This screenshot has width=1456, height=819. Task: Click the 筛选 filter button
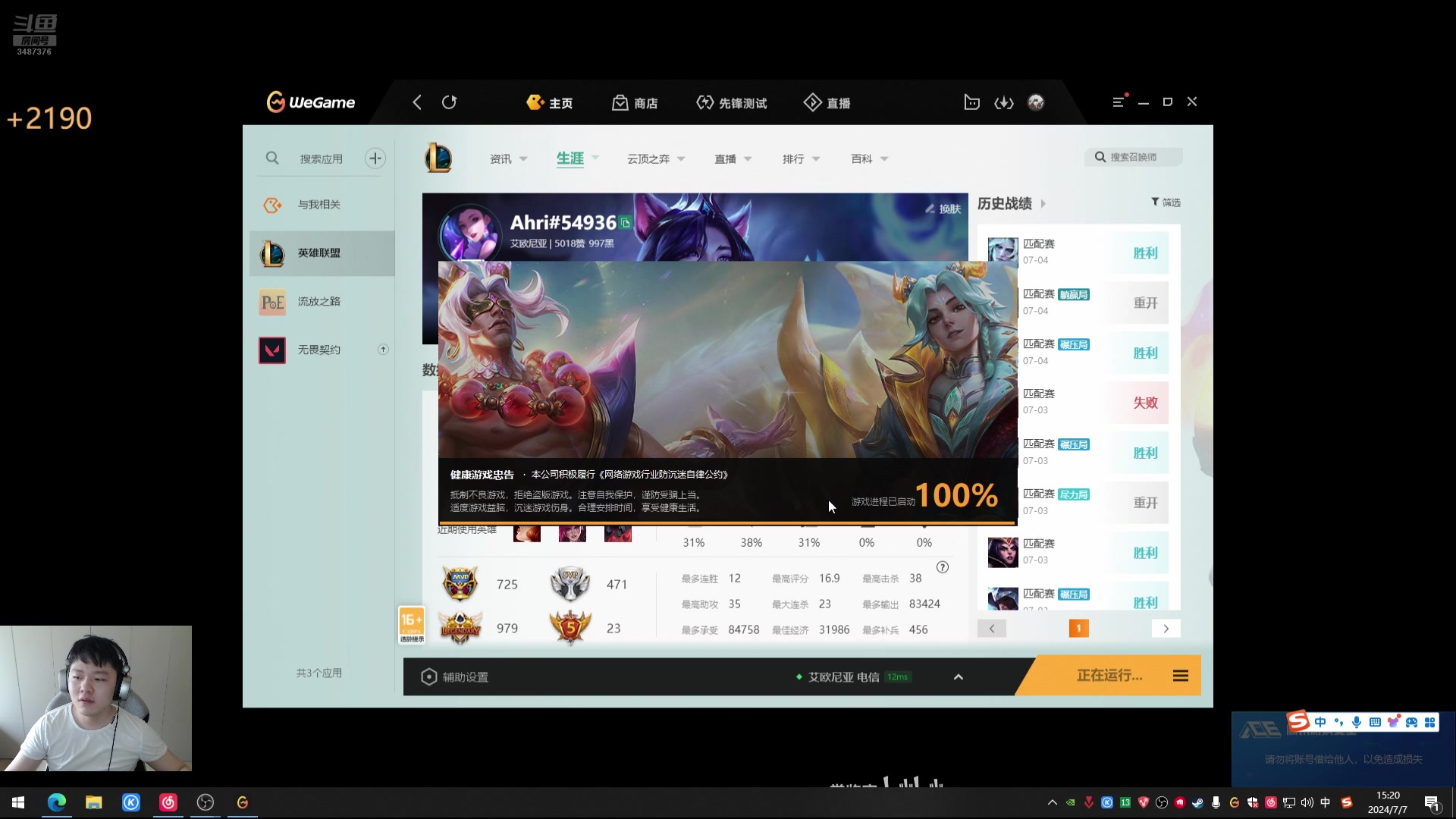(x=1166, y=202)
